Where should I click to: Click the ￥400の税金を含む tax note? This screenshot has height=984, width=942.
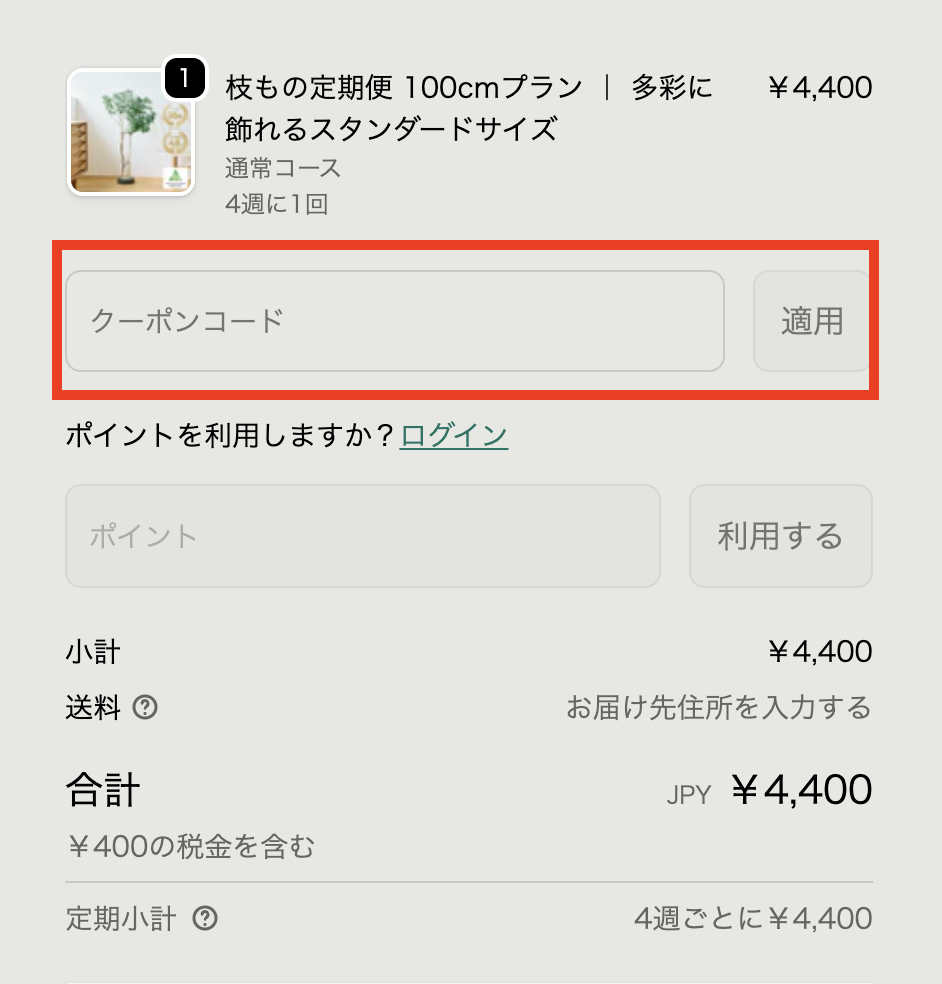pos(190,848)
